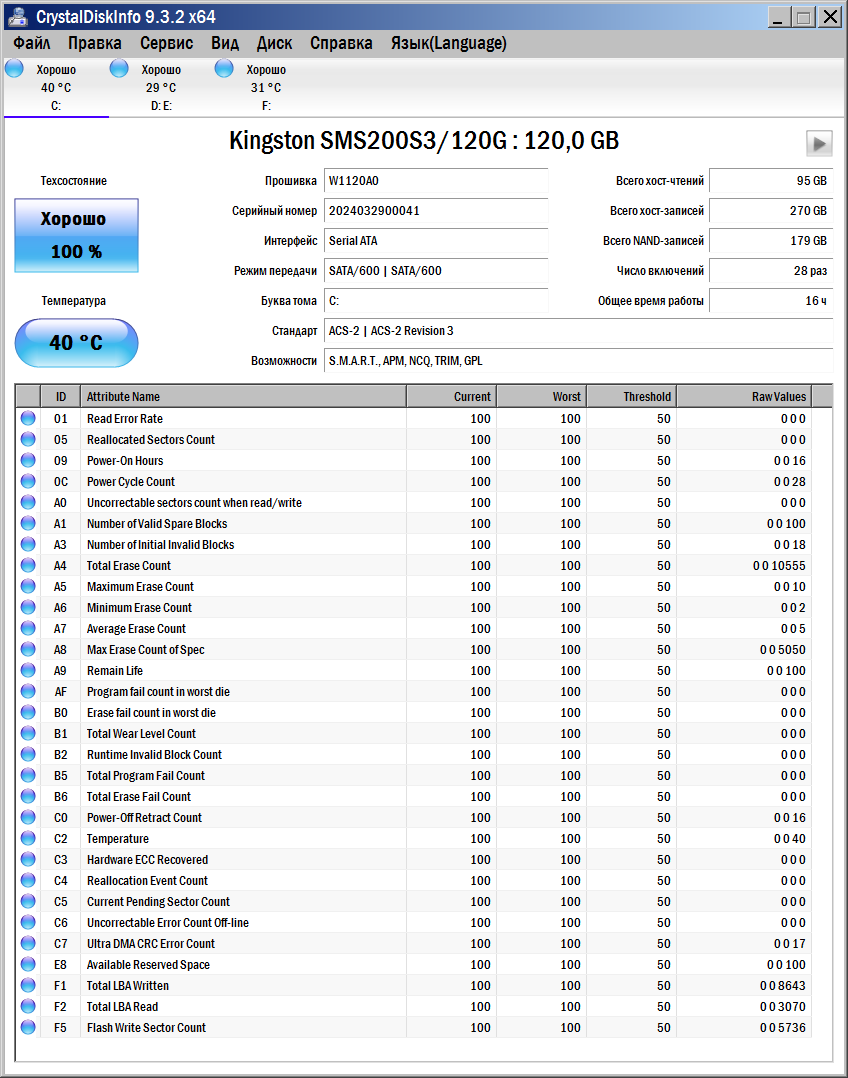This screenshot has width=848, height=1078.
Task: Click status orb for Maximum Erase Count
Action: tap(28, 586)
